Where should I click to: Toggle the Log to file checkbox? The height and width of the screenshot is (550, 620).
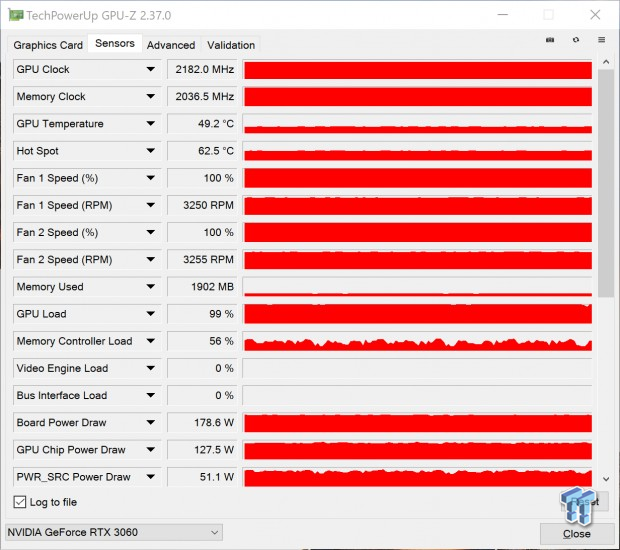coord(20,502)
